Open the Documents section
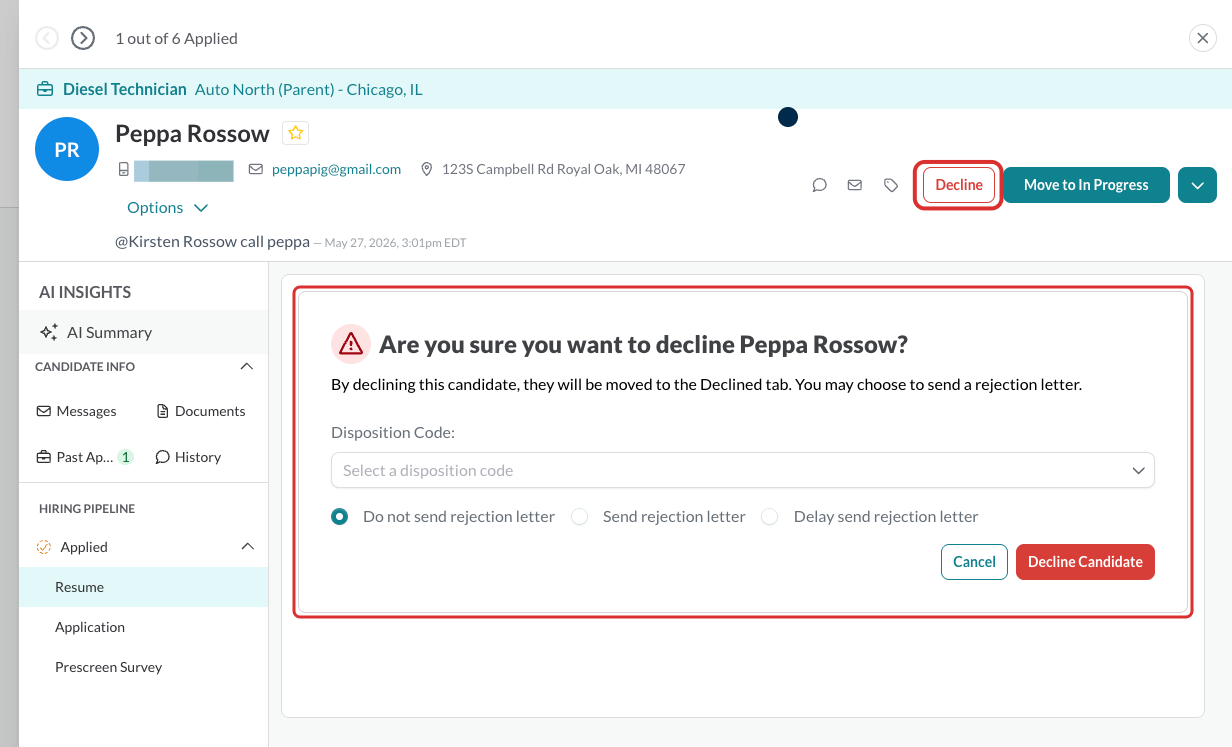This screenshot has width=1232, height=747. coord(201,411)
